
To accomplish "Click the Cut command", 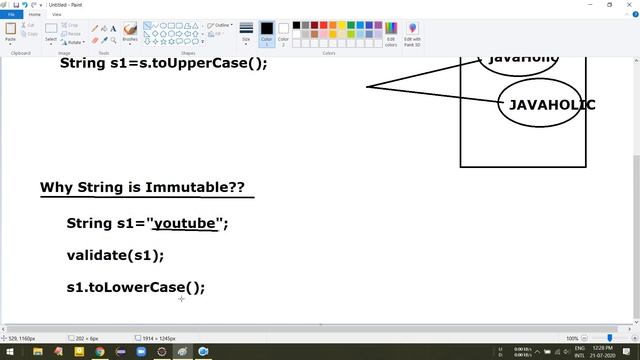I will [x=28, y=25].
